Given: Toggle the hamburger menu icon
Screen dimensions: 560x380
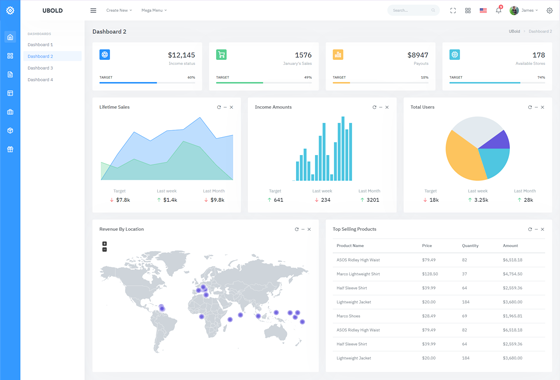Looking at the screenshot, I should tap(93, 10).
